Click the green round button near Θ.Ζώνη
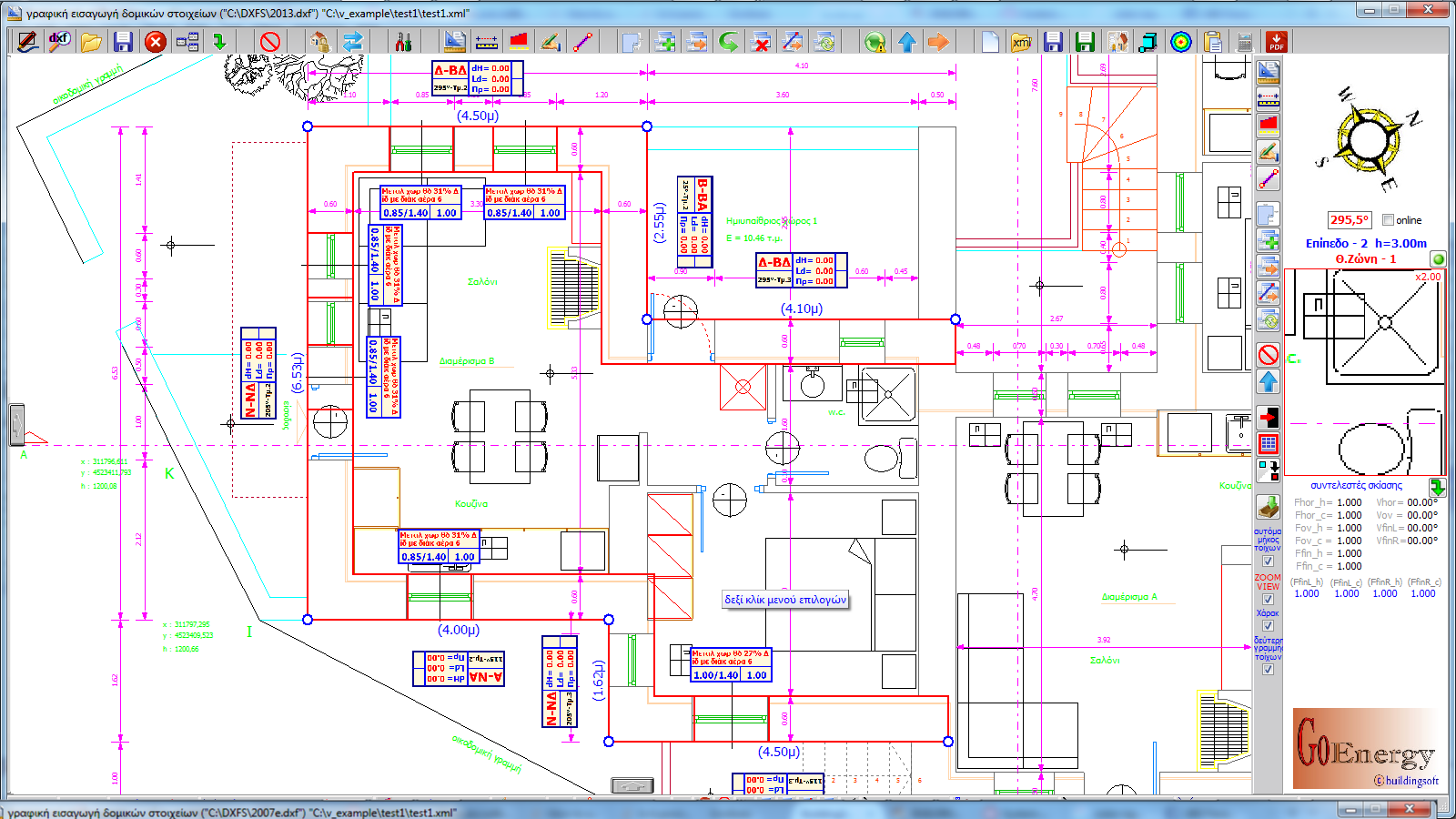Screen dimensions: 1456x819 tap(1439, 259)
